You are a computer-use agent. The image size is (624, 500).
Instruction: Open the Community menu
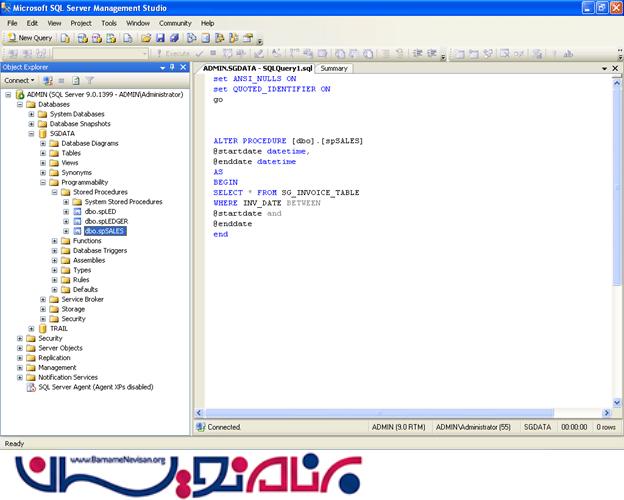pos(175,23)
